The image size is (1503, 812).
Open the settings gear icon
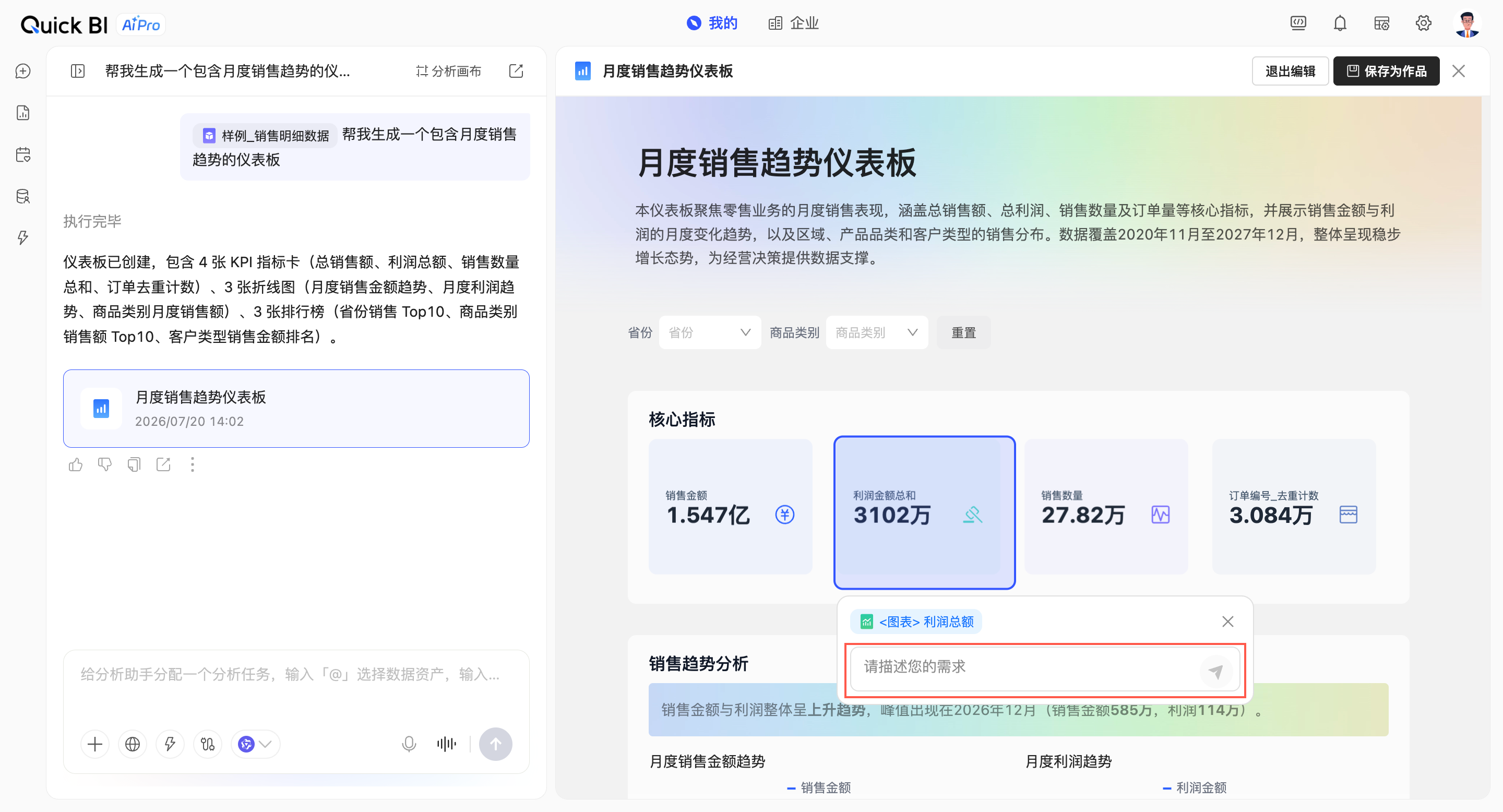(1424, 23)
